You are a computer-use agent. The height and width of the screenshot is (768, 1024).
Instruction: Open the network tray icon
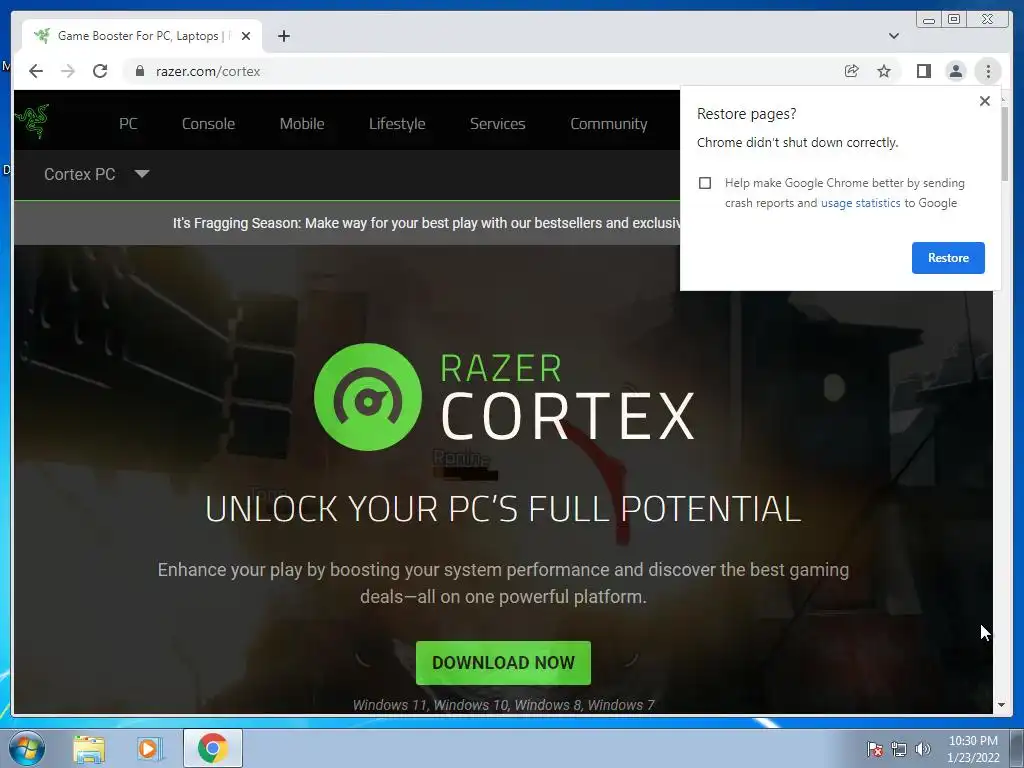[x=899, y=749]
